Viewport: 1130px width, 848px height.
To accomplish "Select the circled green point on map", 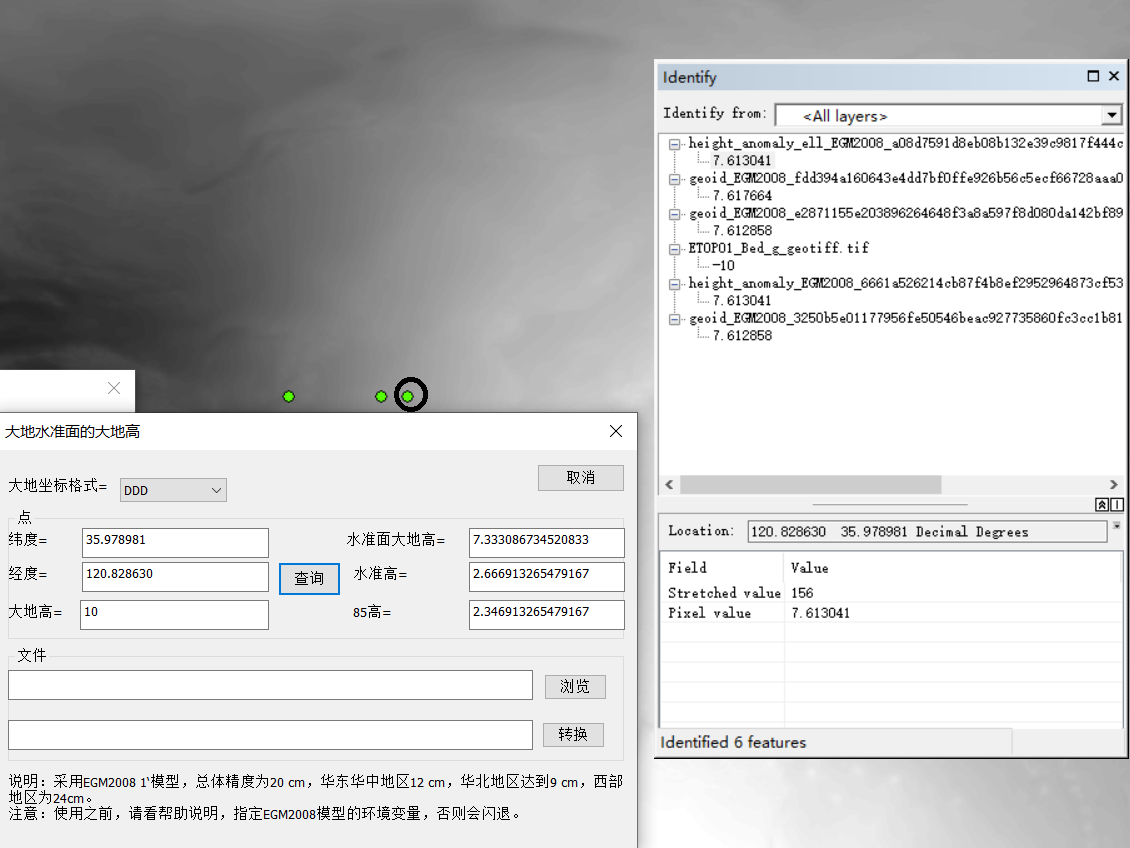I will click(408, 396).
